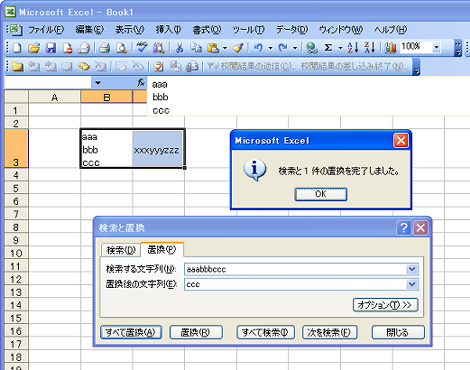
Task: Select cell containing xxxyyyzzz
Action: coord(158,148)
